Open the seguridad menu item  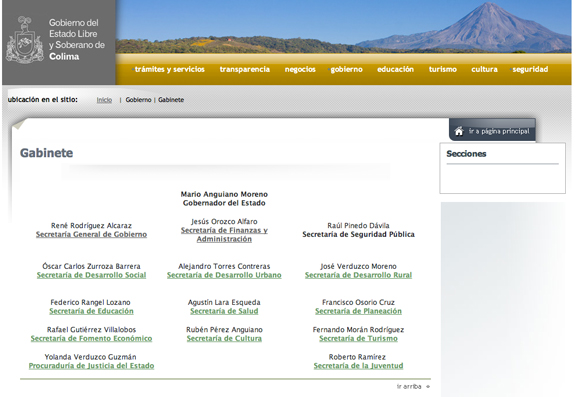[530, 69]
